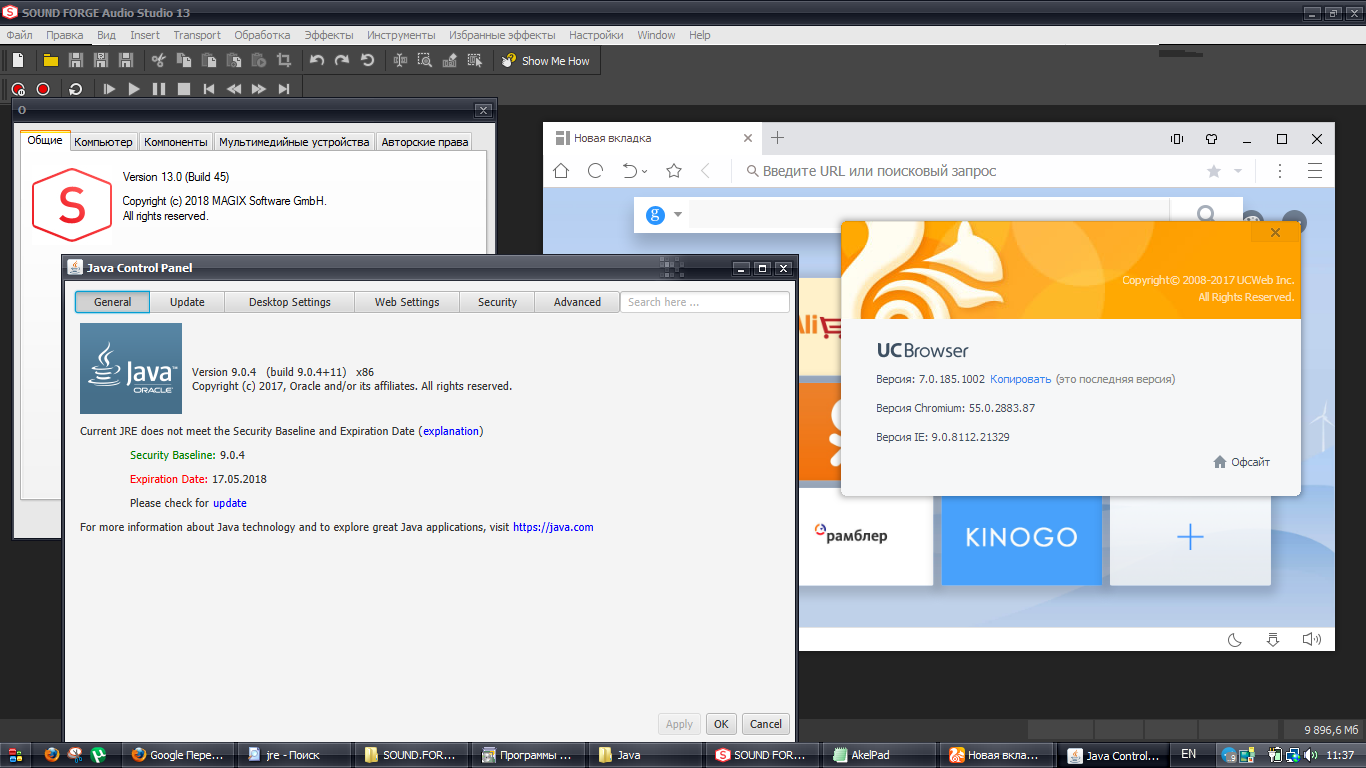This screenshot has width=1366, height=768.
Task: Jump to end of the audio
Action: [x=284, y=89]
